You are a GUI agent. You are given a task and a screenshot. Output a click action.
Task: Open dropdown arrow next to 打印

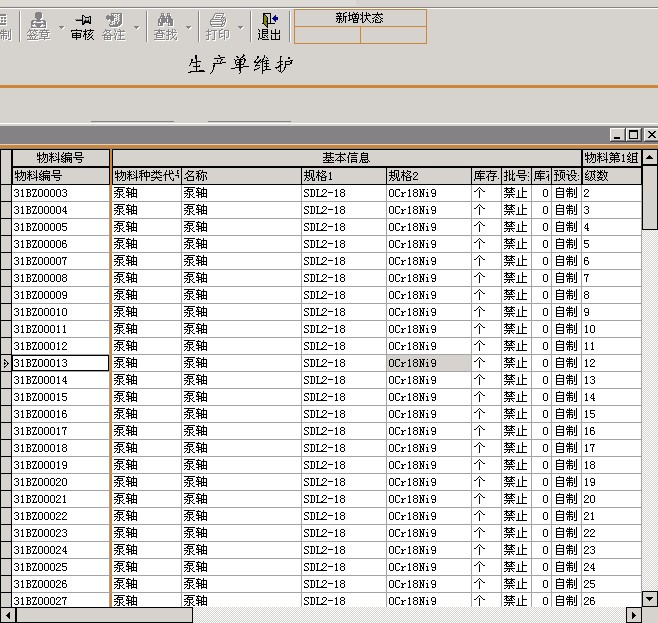[240, 27]
